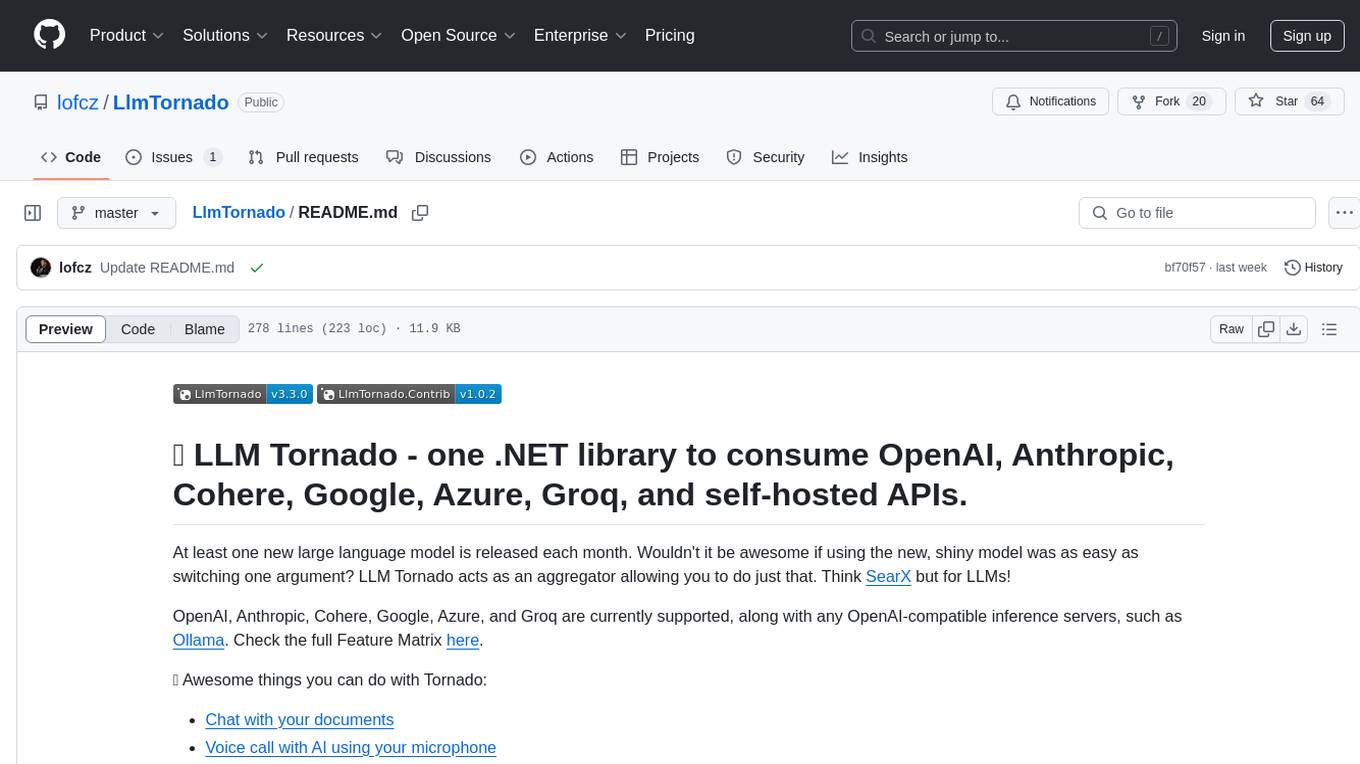Switch to the Issues tab
The width and height of the screenshot is (1360, 764).
[173, 157]
